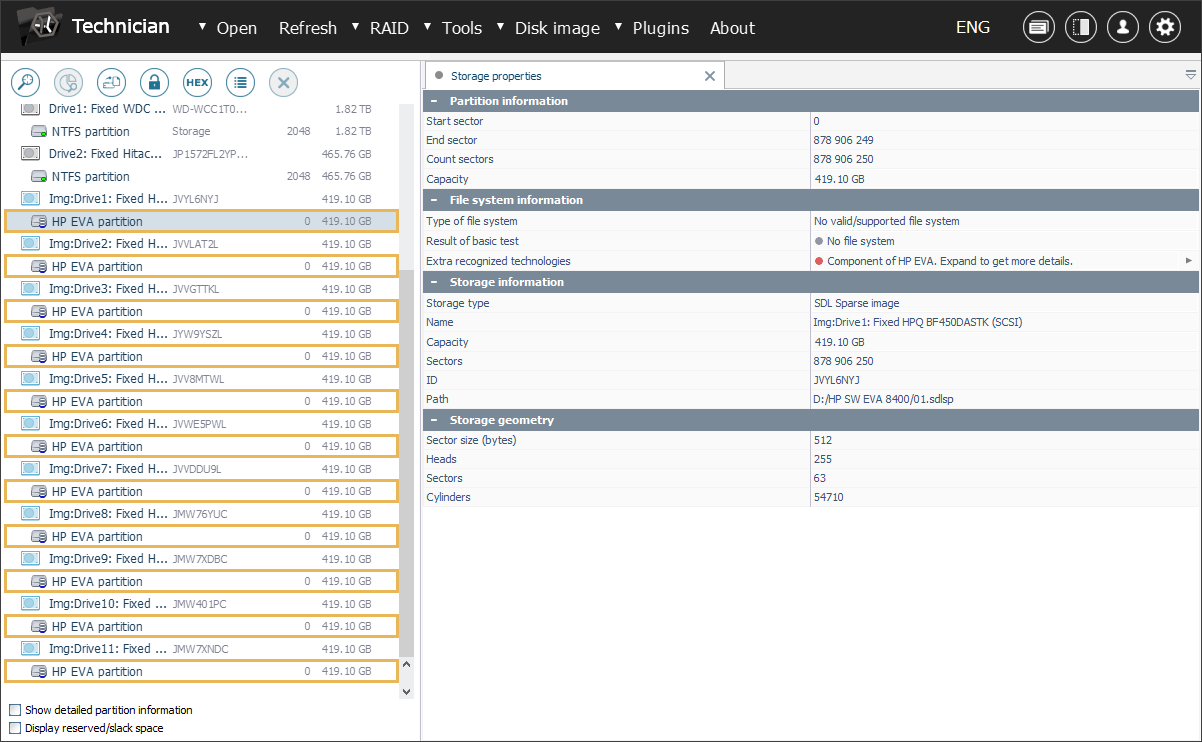Collapse the Storage information section

(434, 282)
